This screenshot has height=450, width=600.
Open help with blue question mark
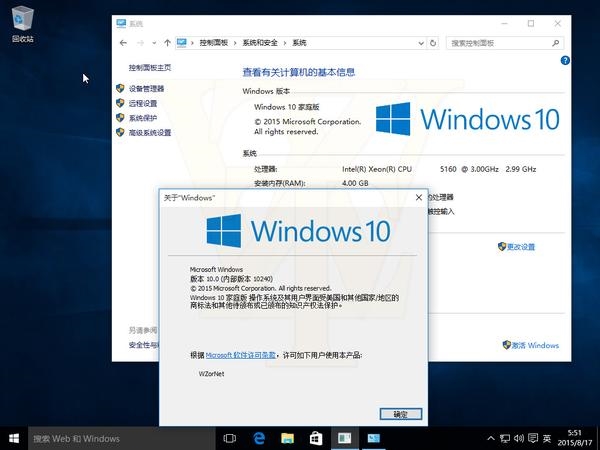tap(565, 60)
